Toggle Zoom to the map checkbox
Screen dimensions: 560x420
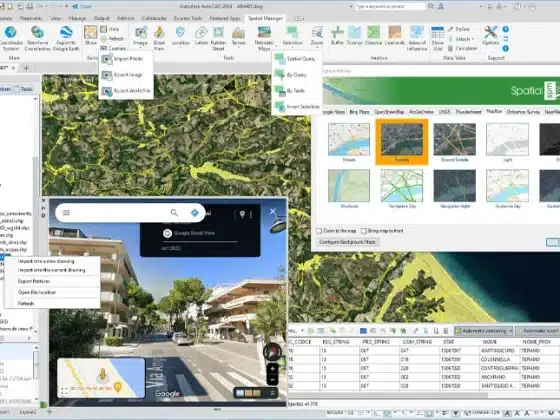(319, 231)
